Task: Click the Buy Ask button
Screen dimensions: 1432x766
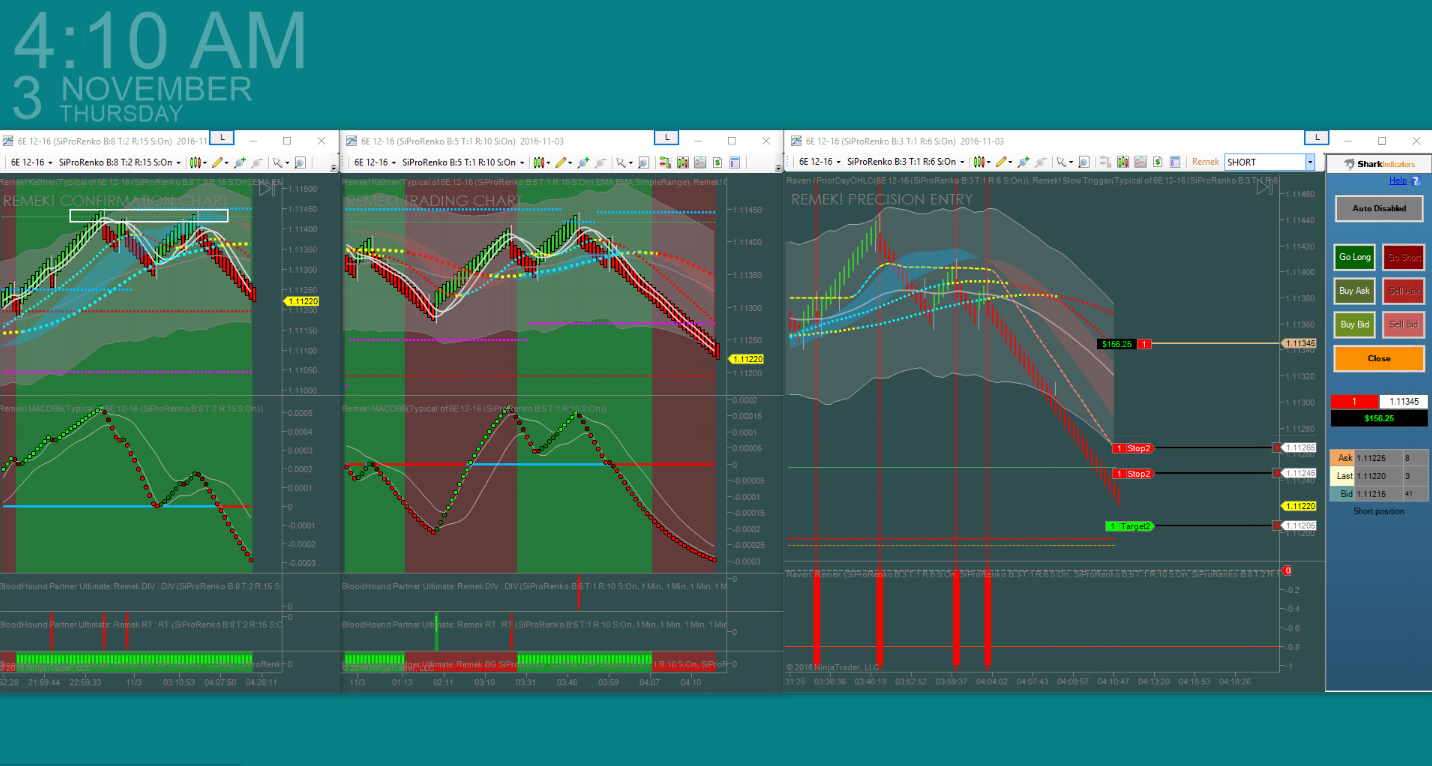Action: pos(1354,291)
